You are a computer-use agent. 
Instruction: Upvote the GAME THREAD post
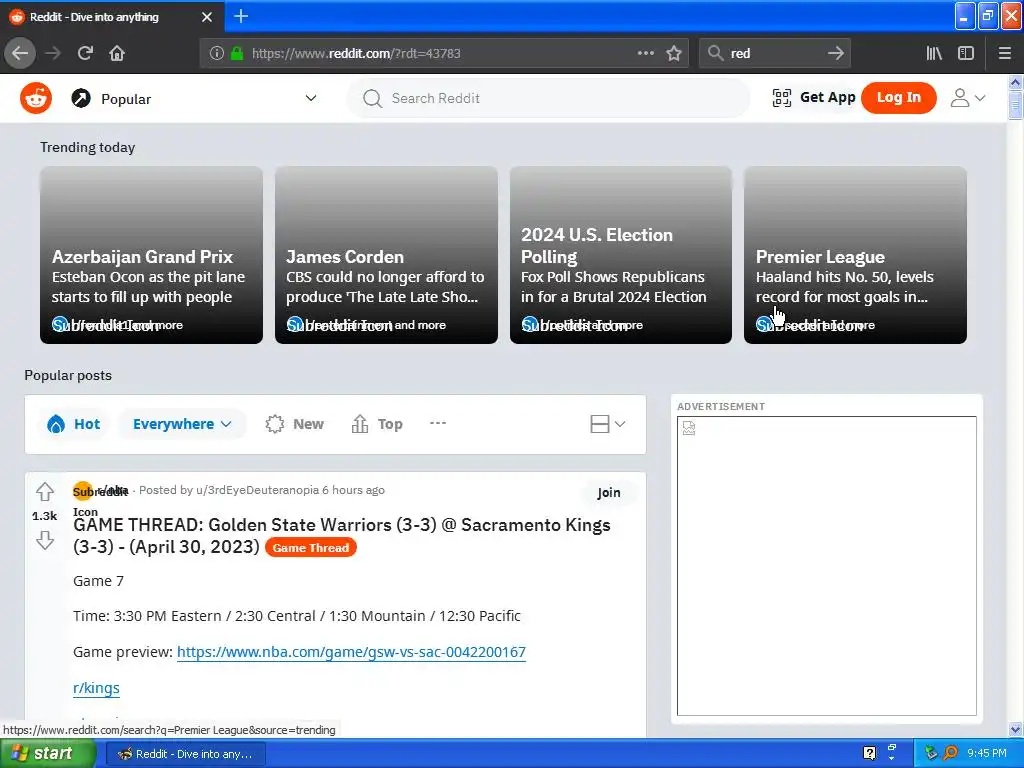pos(45,491)
